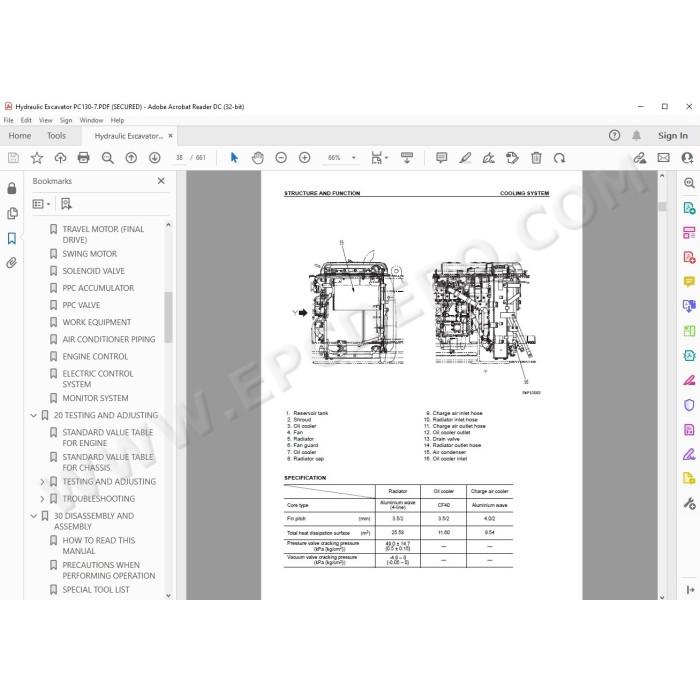The image size is (700, 700).
Task: Choose the selection arrow tool
Action: 234,158
